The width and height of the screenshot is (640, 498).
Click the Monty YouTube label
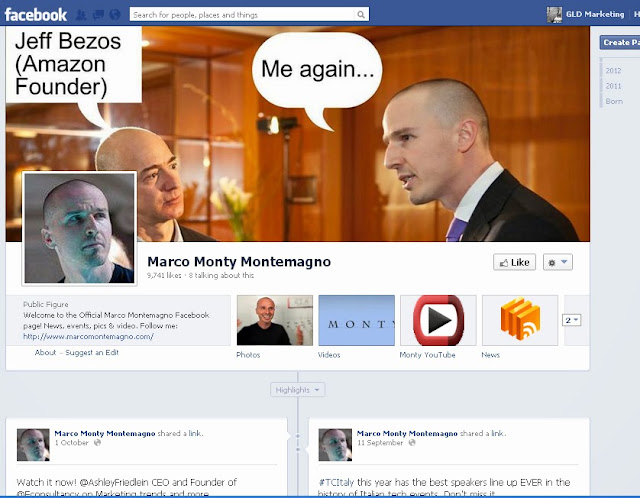pos(427,355)
